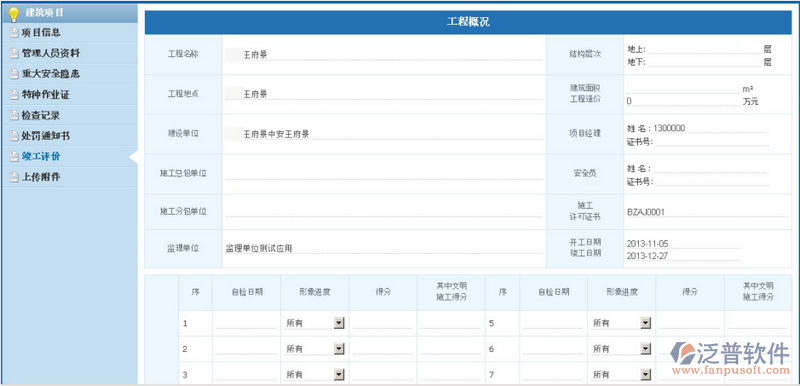The width and height of the screenshot is (800, 386).
Task: Expand the 形象进度 dropdown in row 5
Action: [x=621, y=323]
